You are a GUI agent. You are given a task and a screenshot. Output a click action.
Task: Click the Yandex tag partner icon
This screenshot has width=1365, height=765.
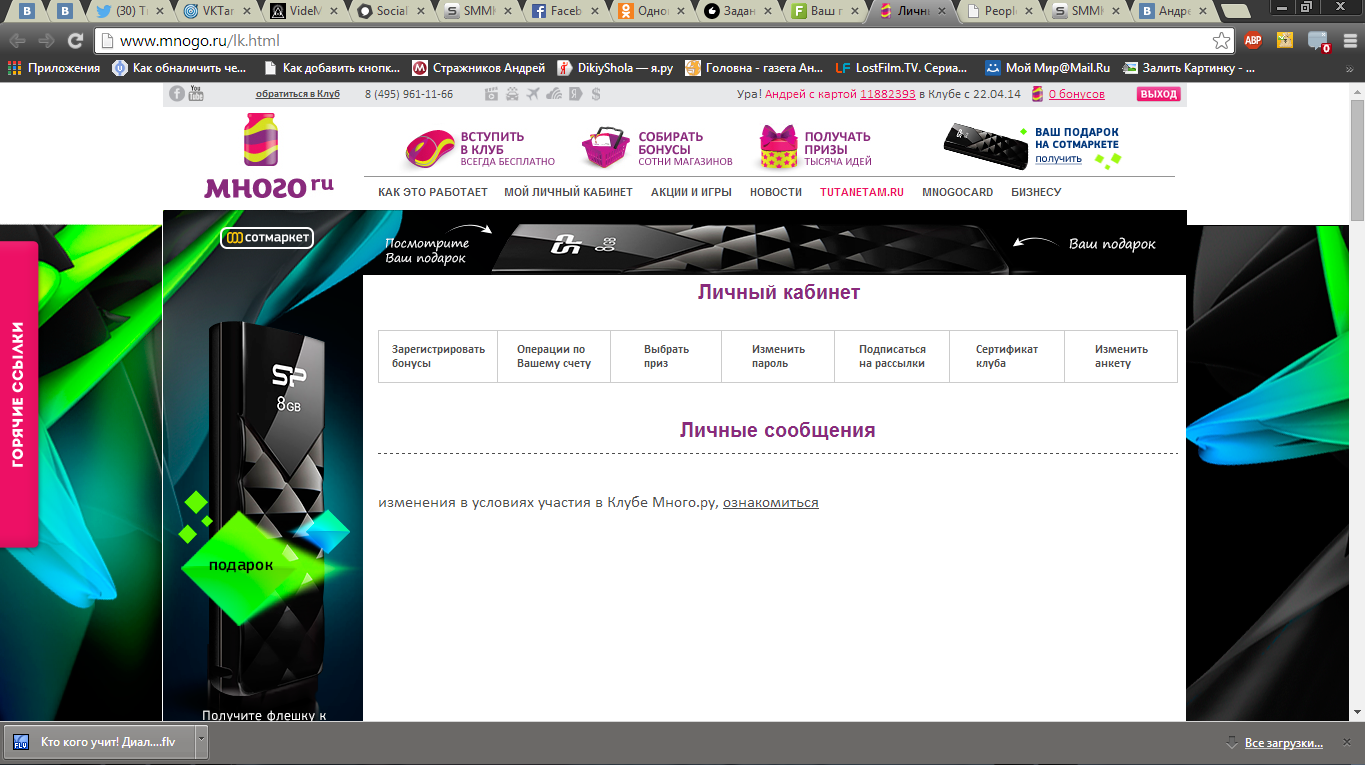pyautogui.click(x=575, y=94)
